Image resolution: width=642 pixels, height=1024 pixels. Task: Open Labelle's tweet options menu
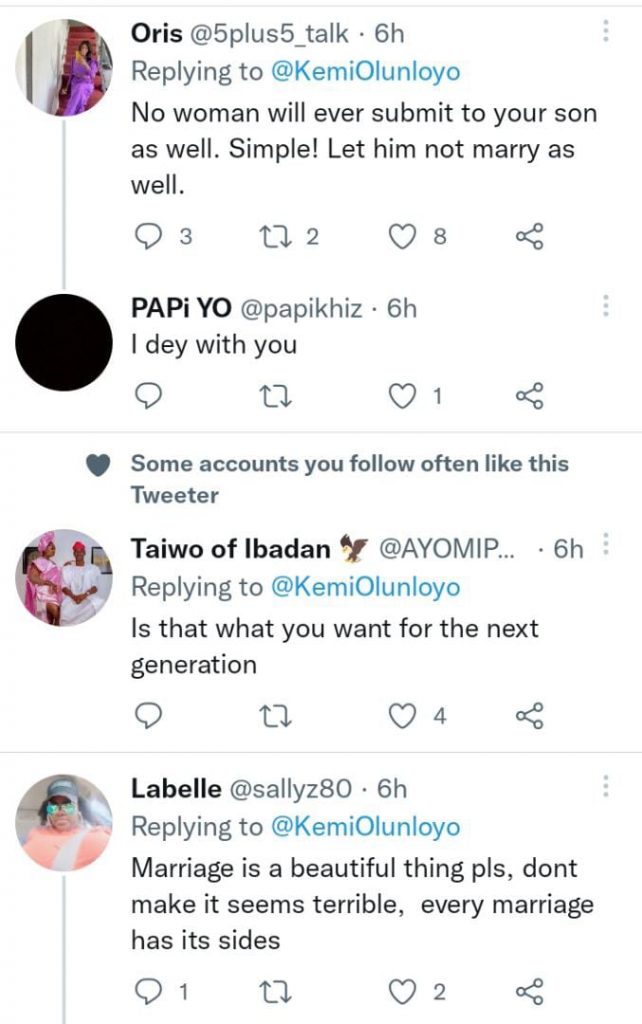[x=606, y=786]
